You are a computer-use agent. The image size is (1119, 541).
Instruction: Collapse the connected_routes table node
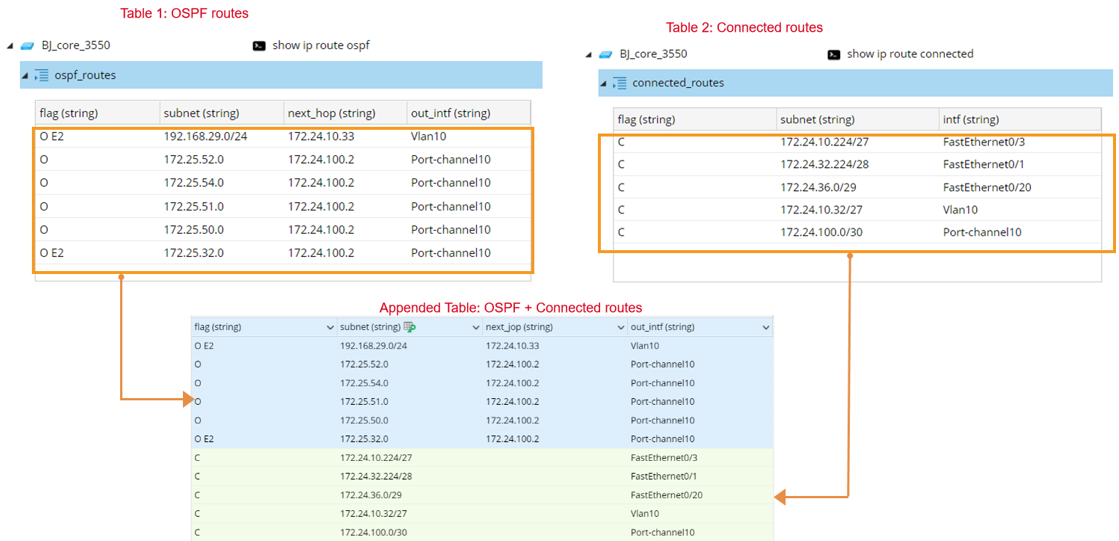point(604,83)
